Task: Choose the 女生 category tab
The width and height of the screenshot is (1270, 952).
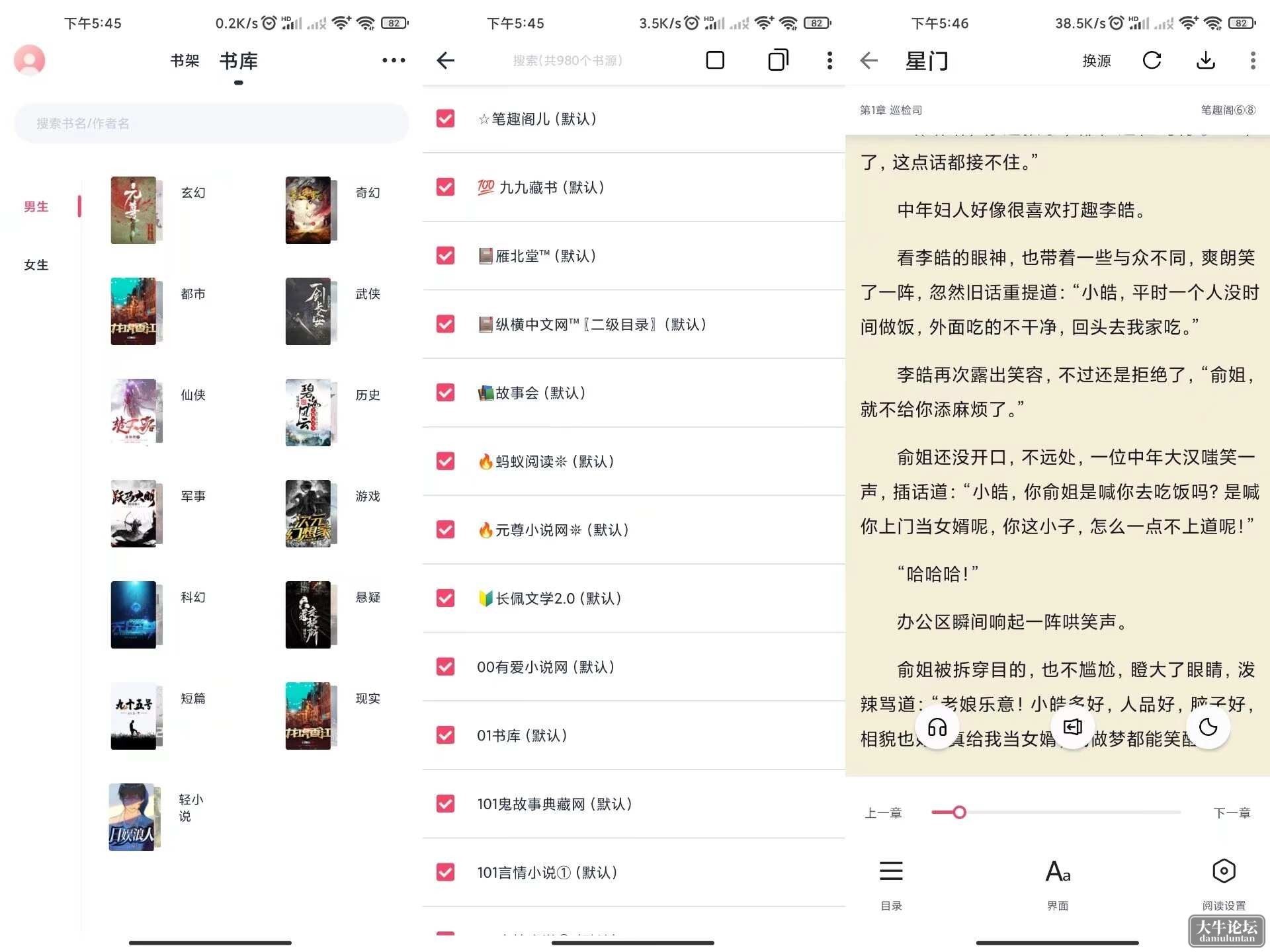Action: click(36, 265)
